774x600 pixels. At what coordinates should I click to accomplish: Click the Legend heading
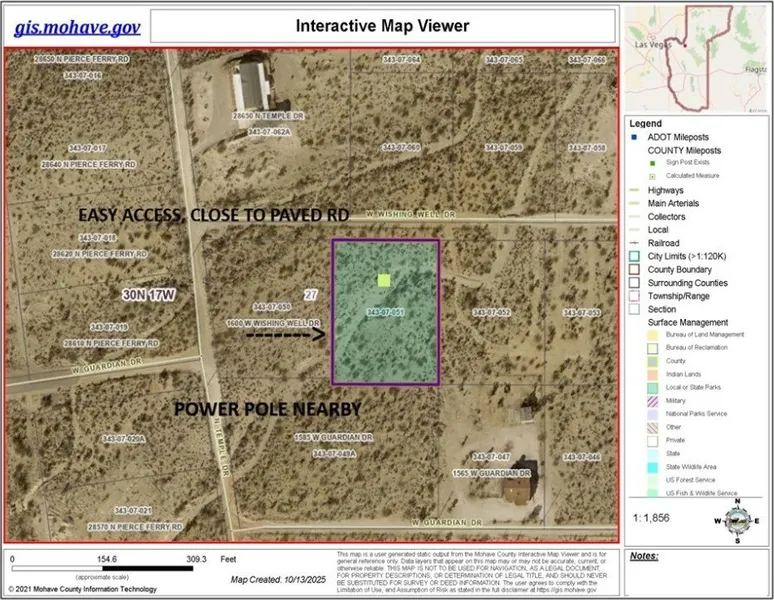point(648,122)
